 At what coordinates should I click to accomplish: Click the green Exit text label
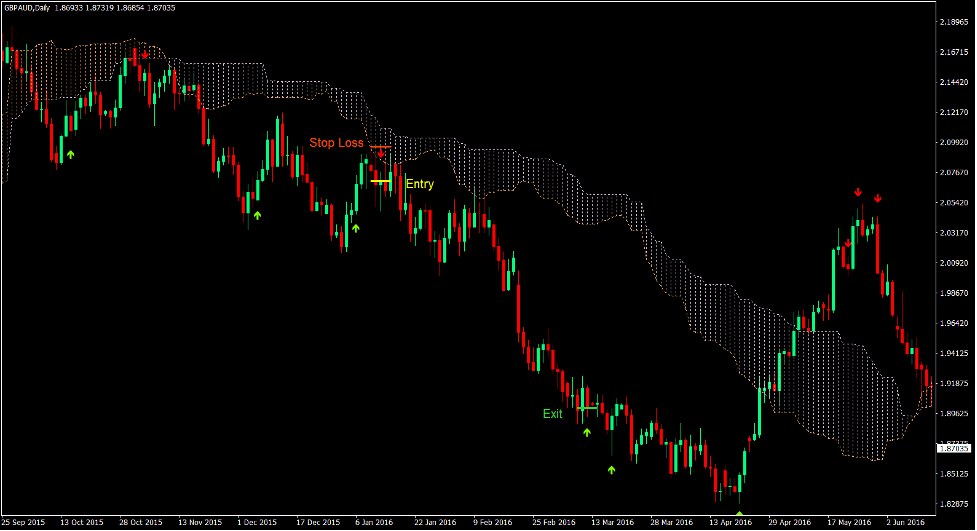pyautogui.click(x=552, y=413)
